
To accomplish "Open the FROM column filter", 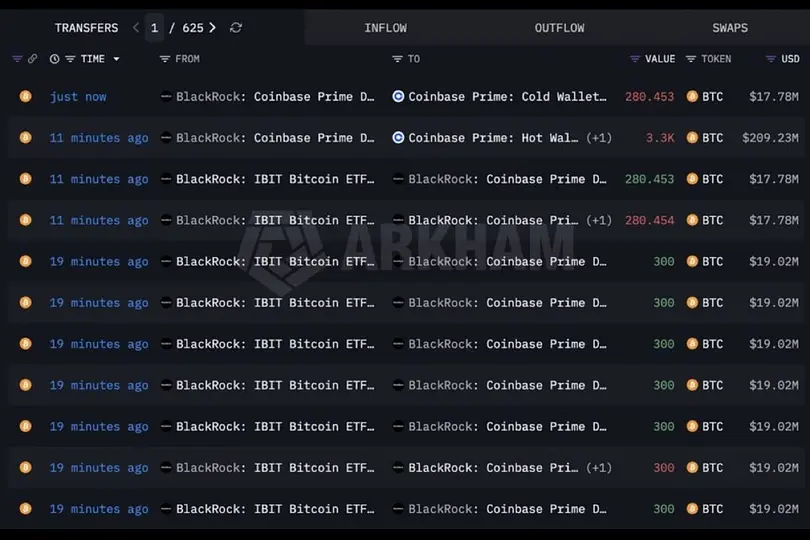I will (165, 59).
